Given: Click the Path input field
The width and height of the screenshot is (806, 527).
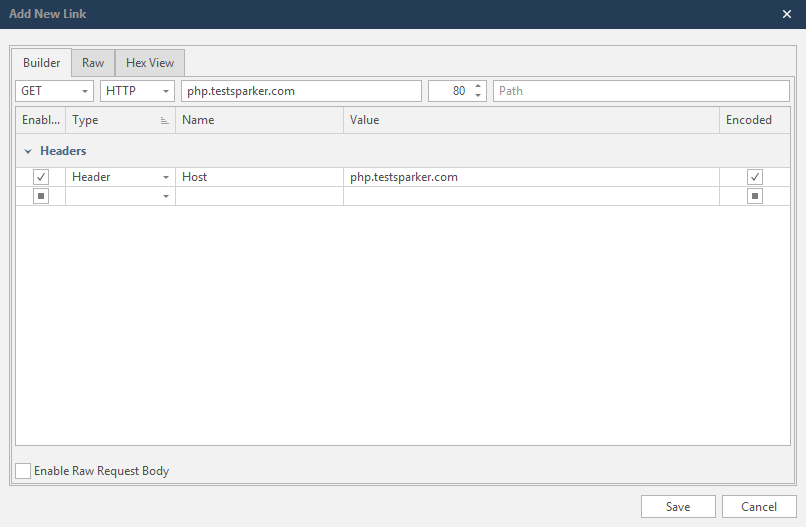Looking at the screenshot, I should tap(641, 91).
